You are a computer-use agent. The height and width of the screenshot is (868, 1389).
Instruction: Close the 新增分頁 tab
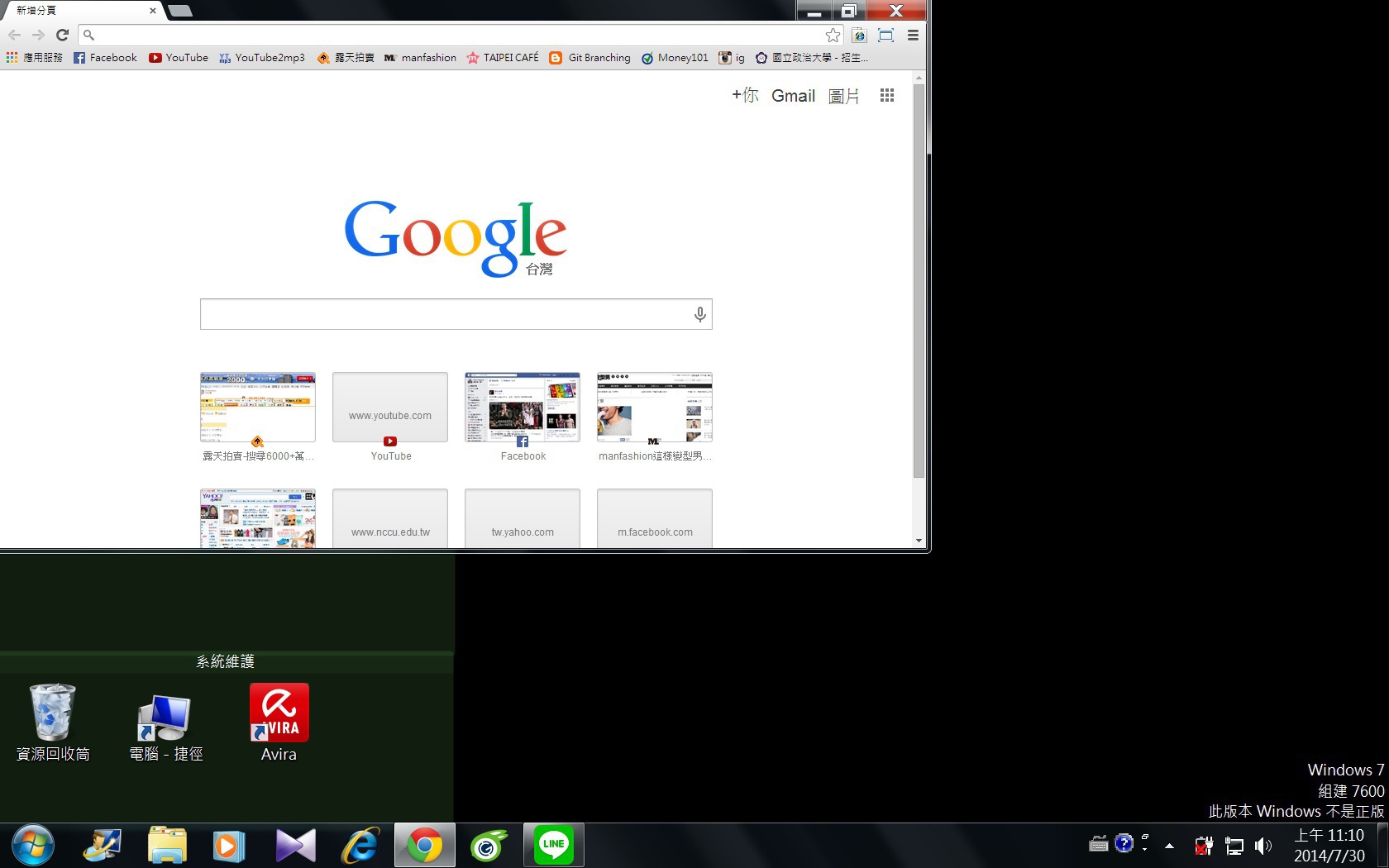[x=153, y=11]
